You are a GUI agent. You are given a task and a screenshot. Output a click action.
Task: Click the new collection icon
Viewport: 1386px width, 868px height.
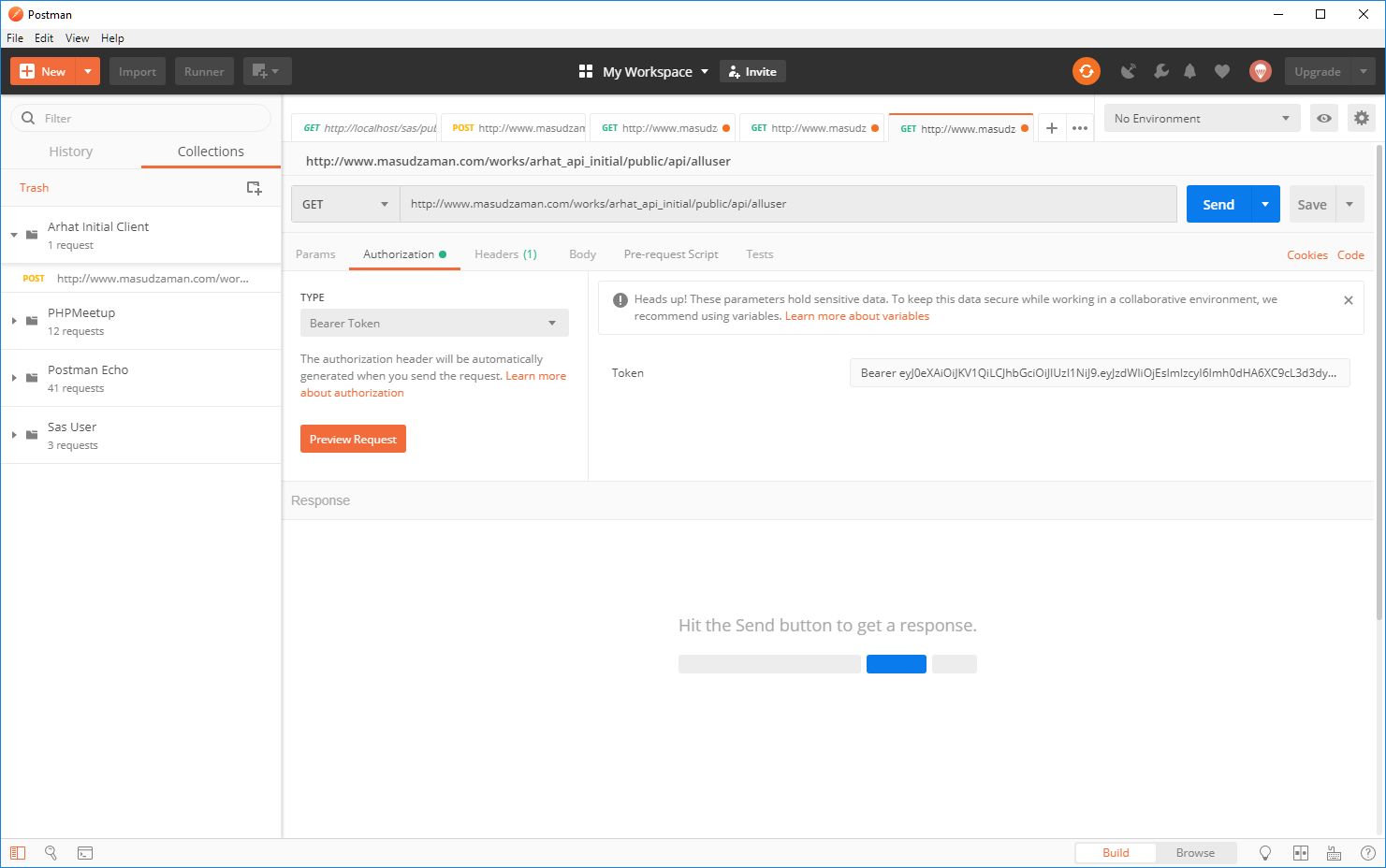(x=254, y=188)
